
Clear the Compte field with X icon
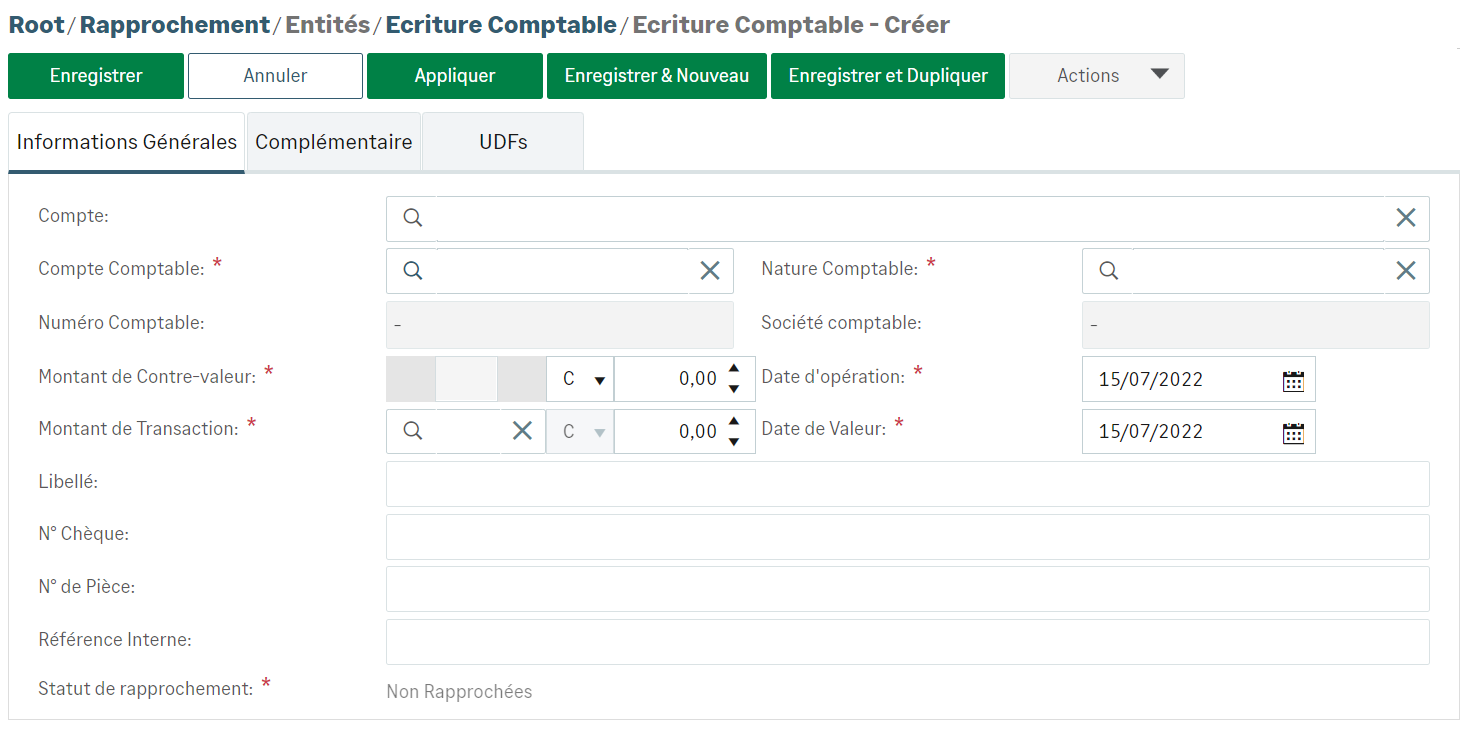tap(1405, 218)
